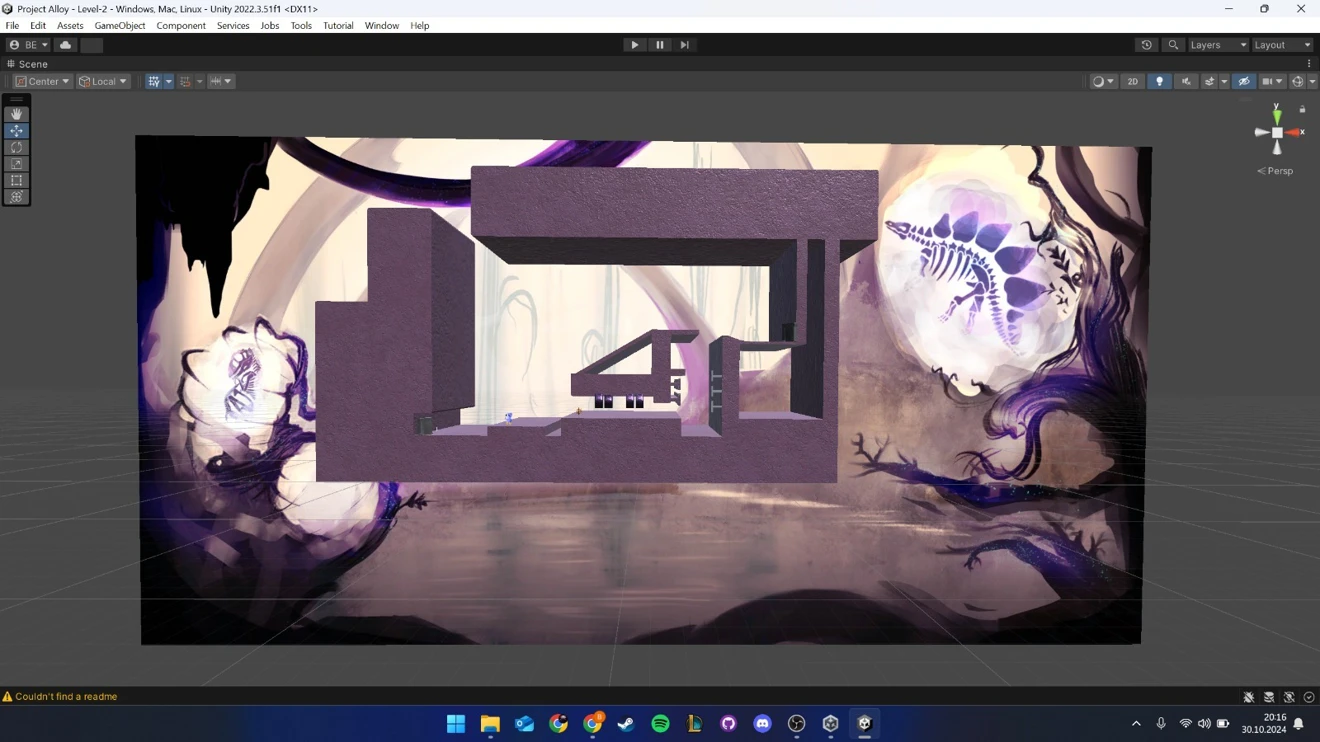Toggle scene audio mute button
Image resolution: width=1320 pixels, height=742 pixels.
pyautogui.click(x=1186, y=82)
